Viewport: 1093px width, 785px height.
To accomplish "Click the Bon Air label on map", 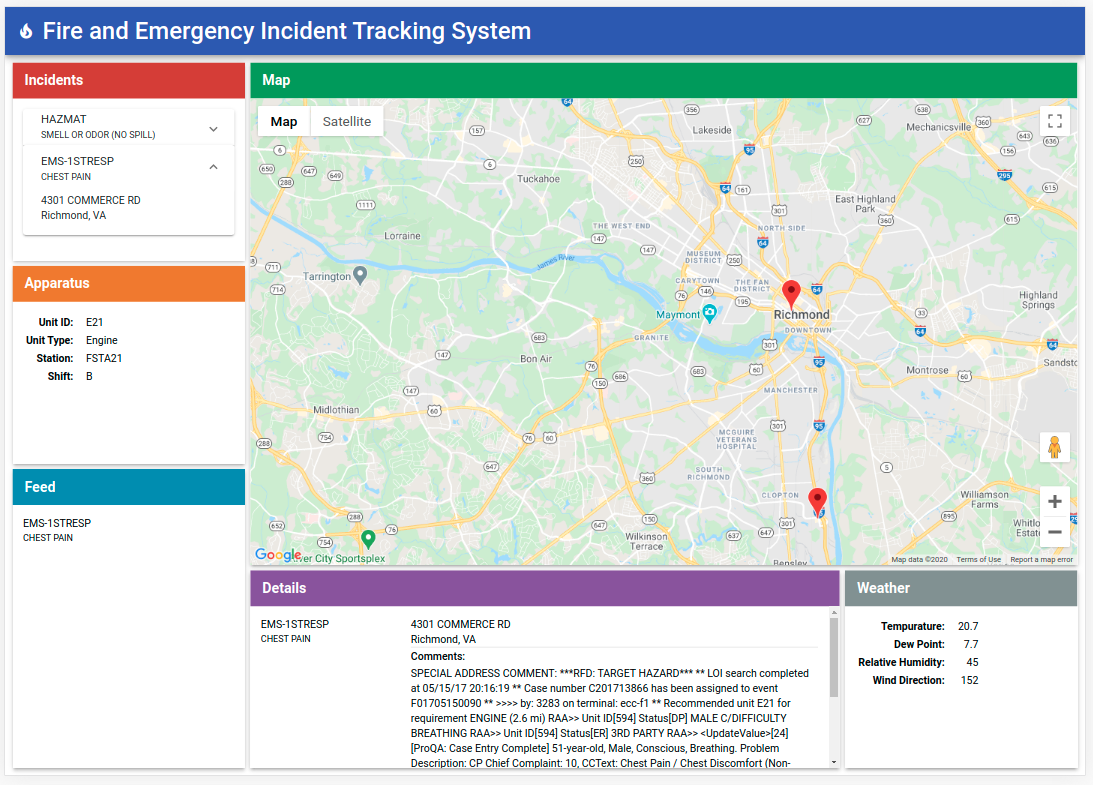I will pos(536,359).
